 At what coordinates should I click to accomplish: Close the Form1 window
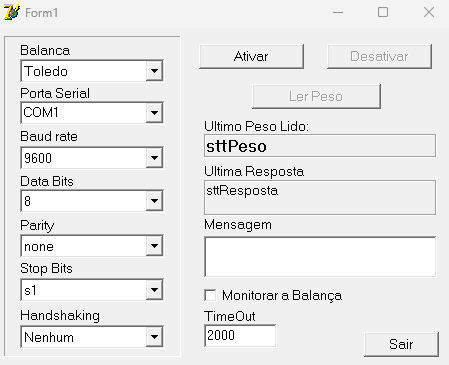429,13
